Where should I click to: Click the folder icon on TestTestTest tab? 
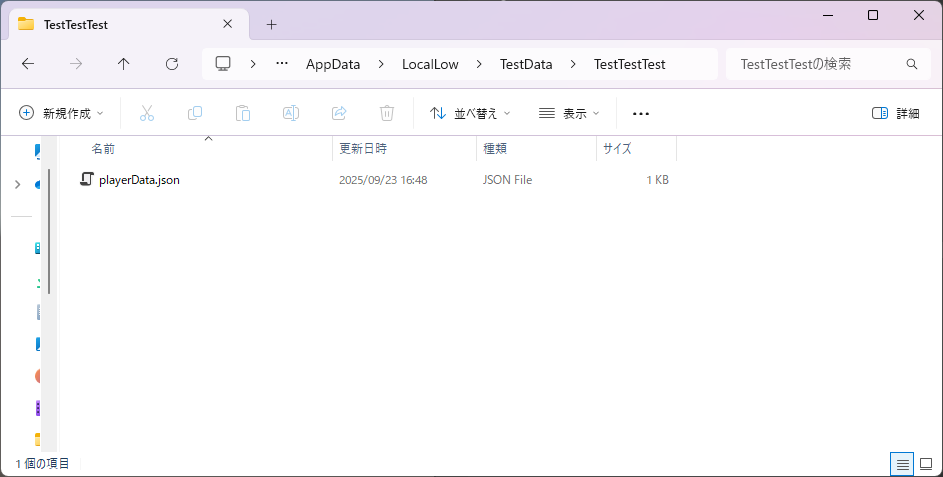click(26, 24)
